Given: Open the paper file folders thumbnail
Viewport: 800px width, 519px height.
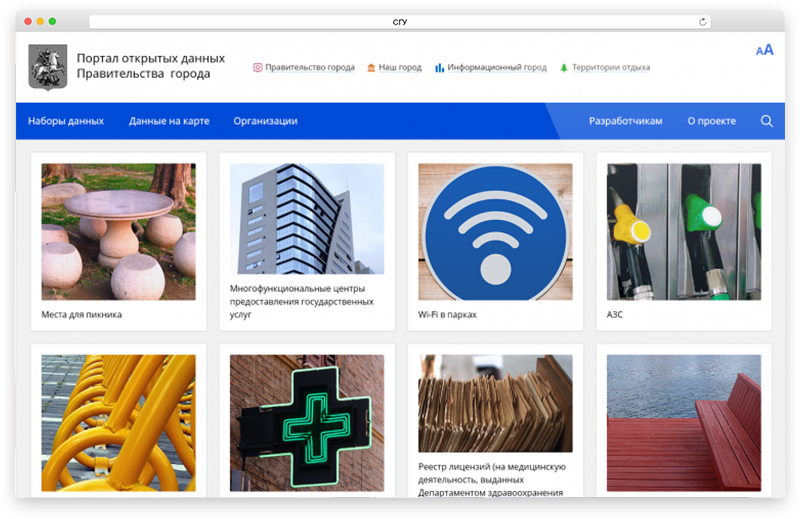Looking at the screenshot, I should pos(495,403).
